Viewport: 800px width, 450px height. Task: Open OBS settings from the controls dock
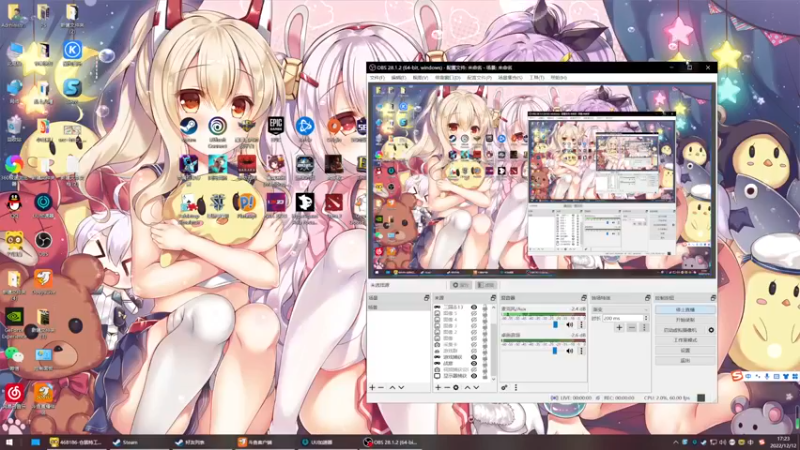685,351
